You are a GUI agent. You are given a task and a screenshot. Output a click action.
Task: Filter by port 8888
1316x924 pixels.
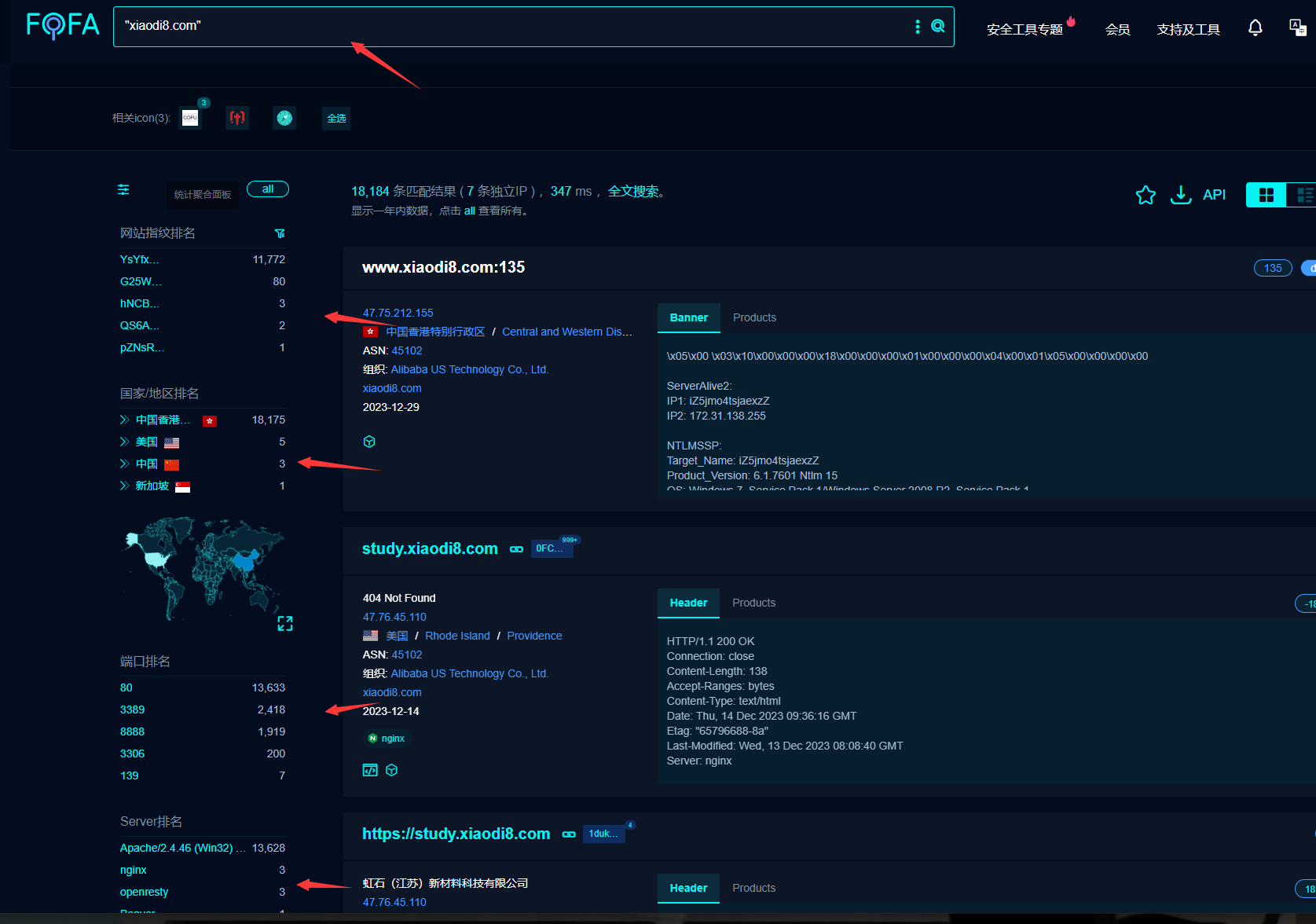[x=132, y=731]
